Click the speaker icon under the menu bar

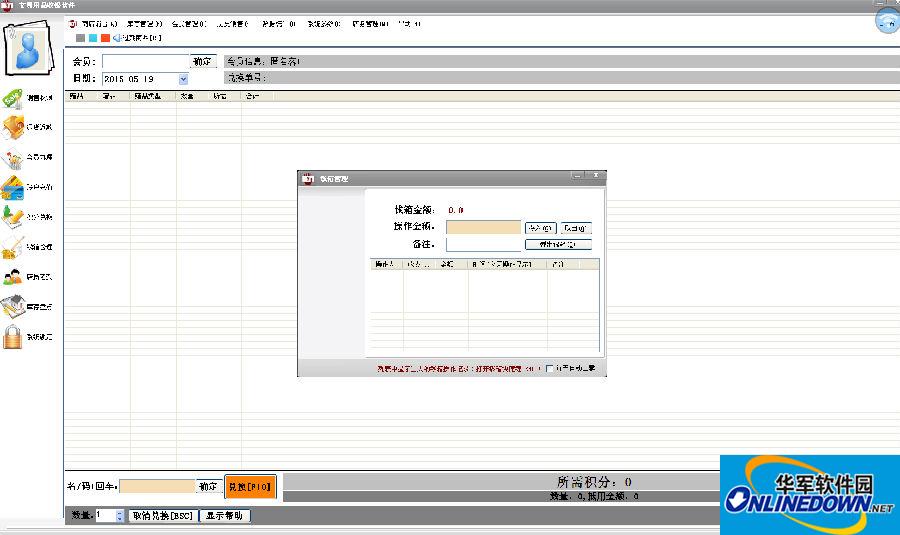(117, 38)
